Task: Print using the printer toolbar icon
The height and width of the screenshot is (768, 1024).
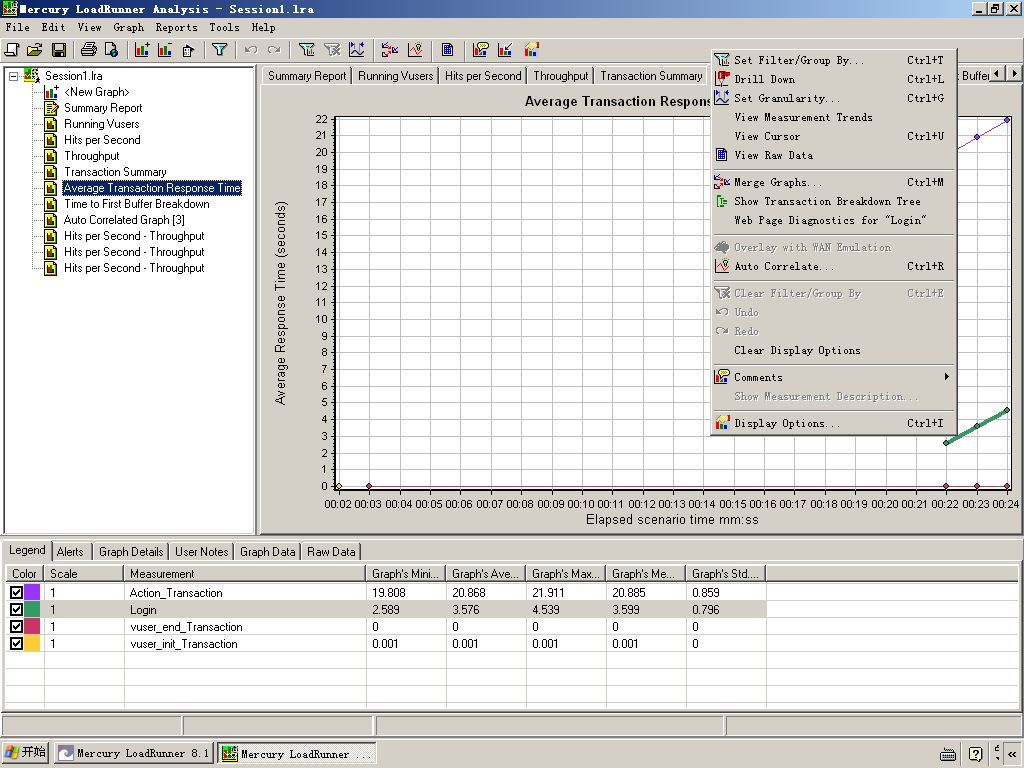Action: 88,50
